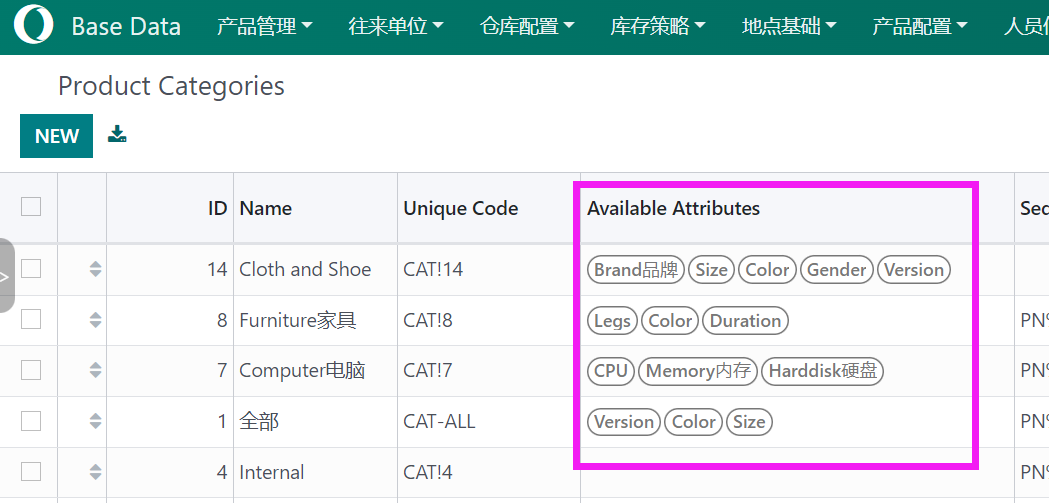Click the NEW button
Viewport: 1049px width, 503px height.
tap(56, 136)
